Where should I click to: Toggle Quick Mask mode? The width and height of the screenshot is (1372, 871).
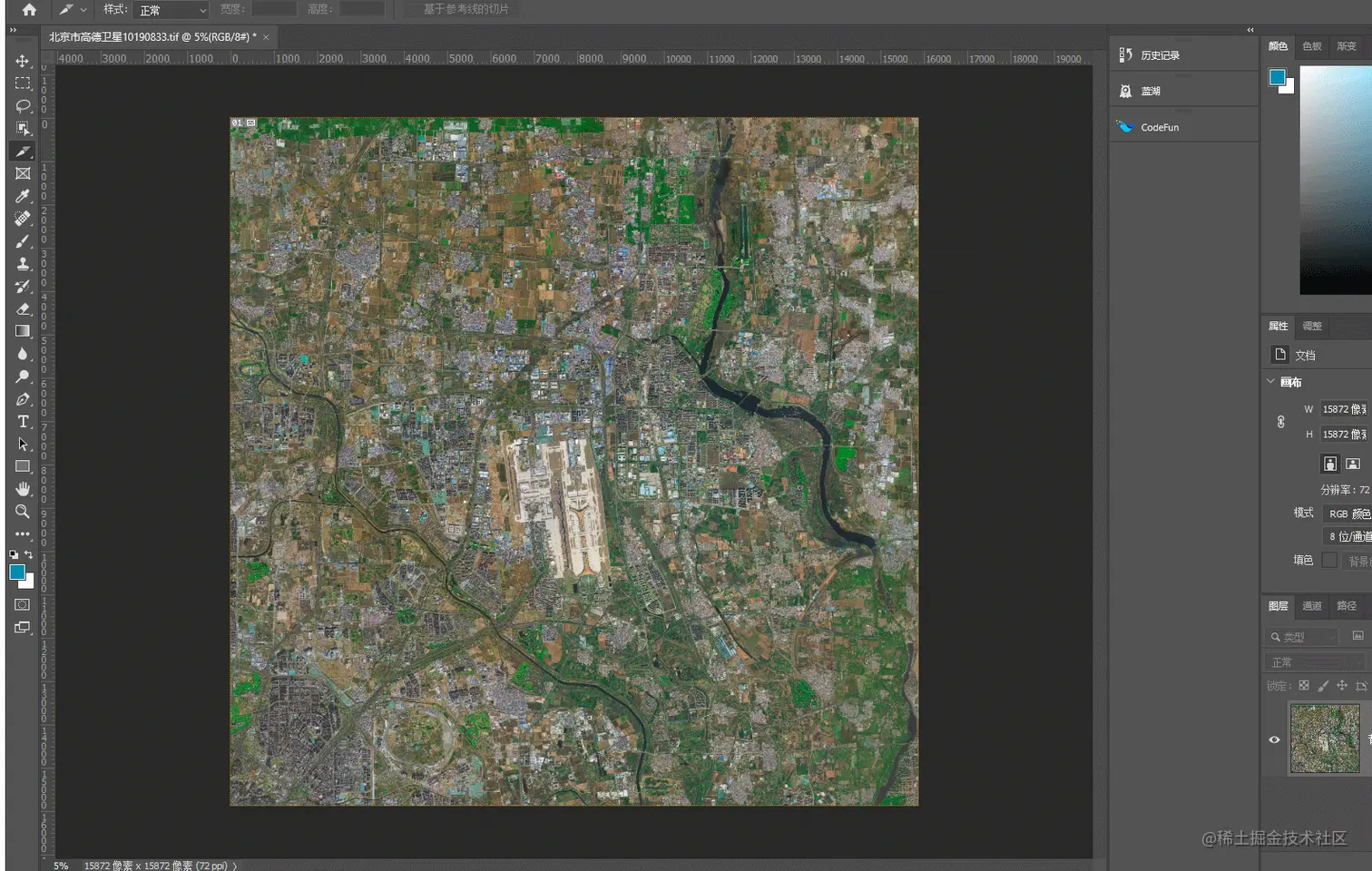click(23, 604)
